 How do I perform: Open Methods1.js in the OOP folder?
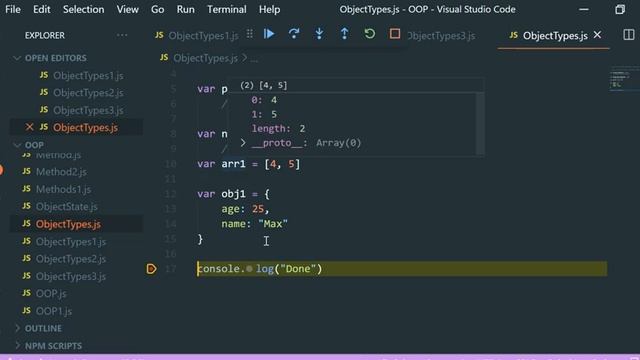63,189
